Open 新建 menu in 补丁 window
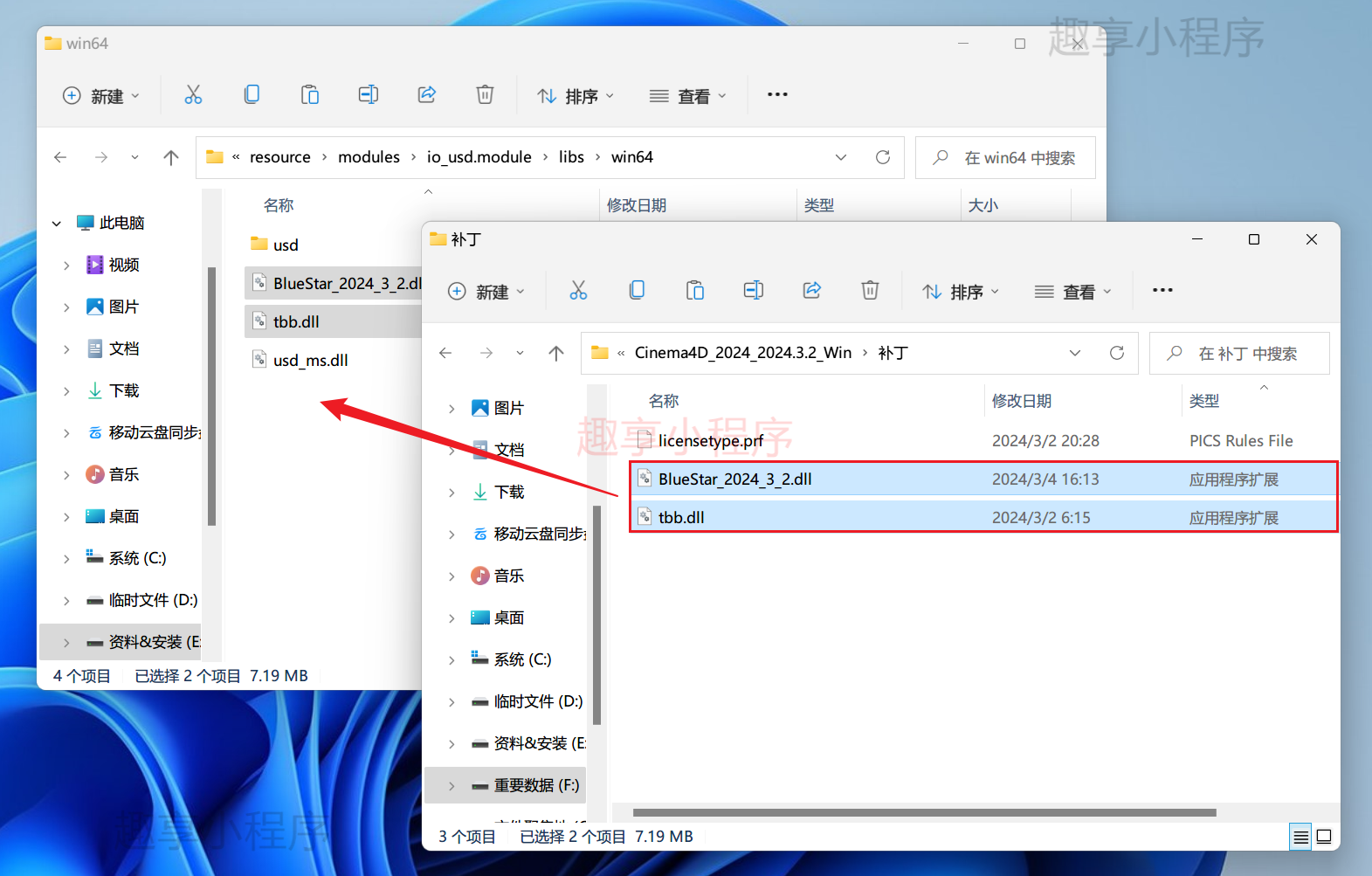The height and width of the screenshot is (876, 1372). (486, 291)
